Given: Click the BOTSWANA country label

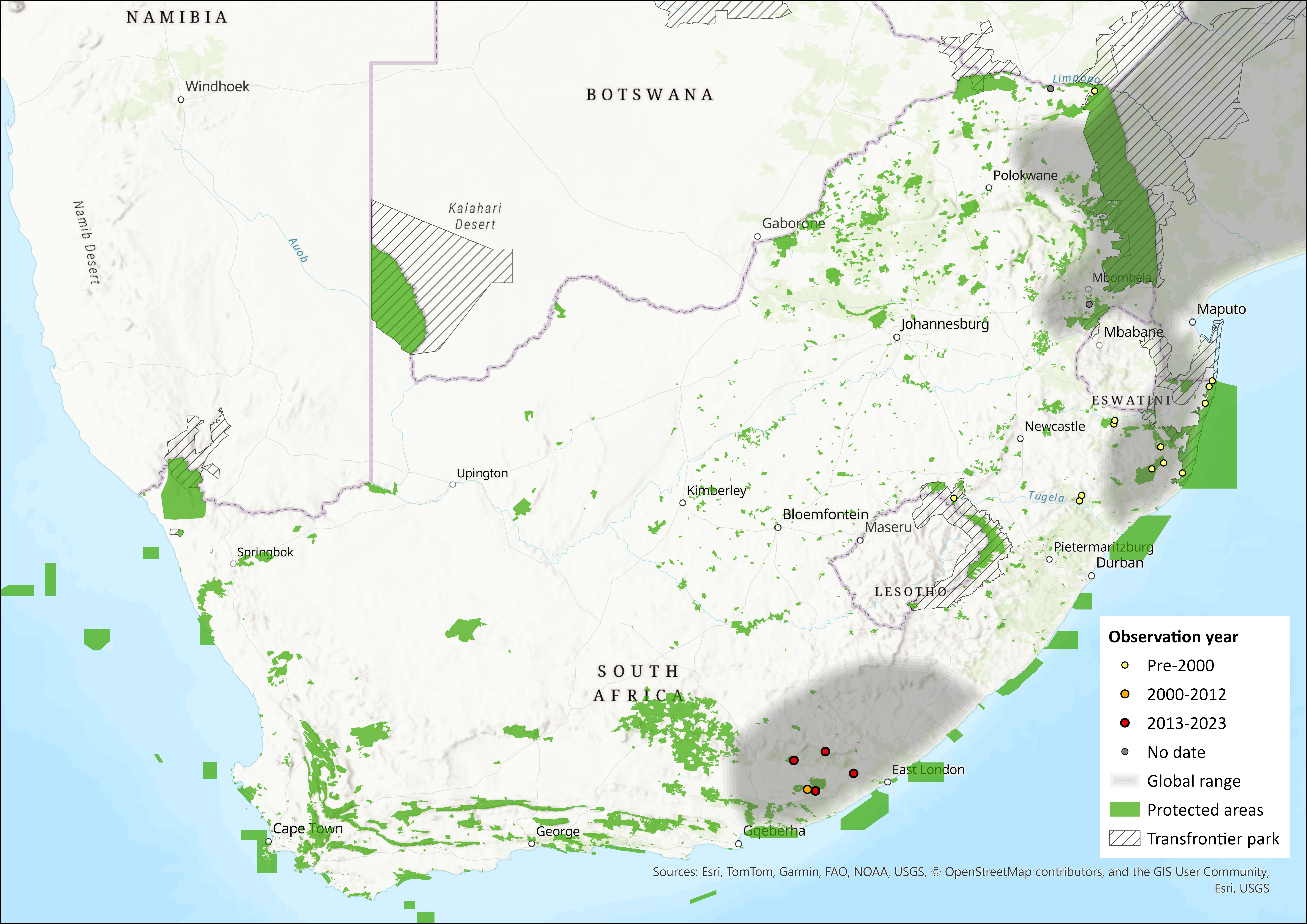Looking at the screenshot, I should (x=650, y=94).
